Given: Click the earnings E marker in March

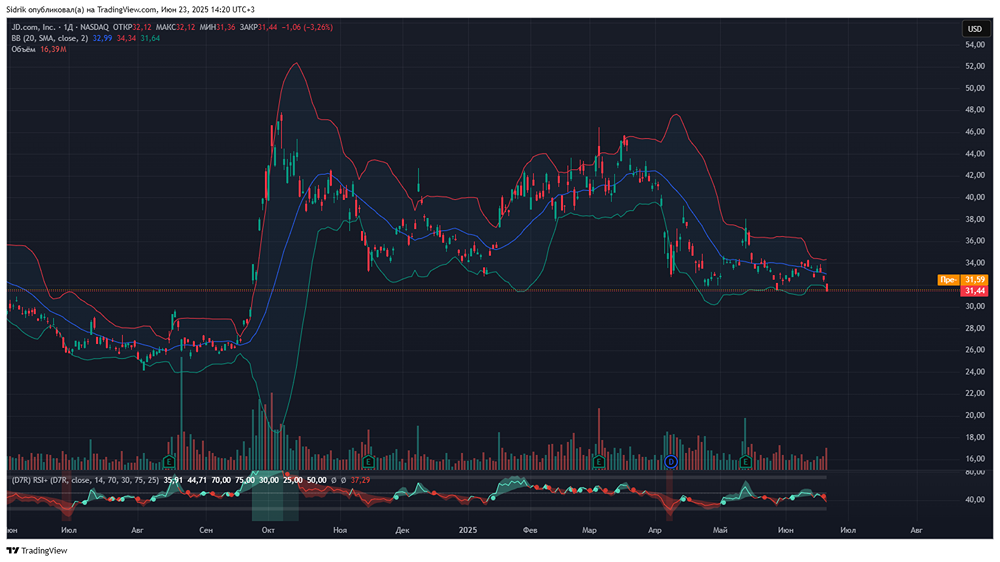Looking at the screenshot, I should (x=598, y=461).
